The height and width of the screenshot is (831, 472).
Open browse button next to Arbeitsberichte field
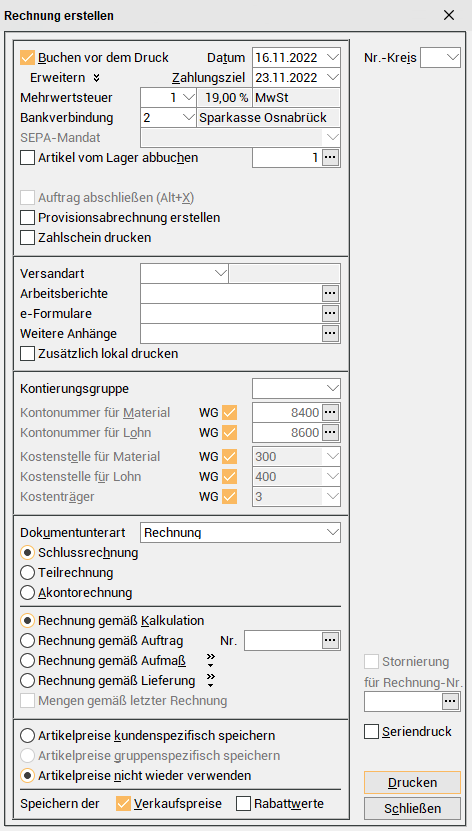(330, 293)
